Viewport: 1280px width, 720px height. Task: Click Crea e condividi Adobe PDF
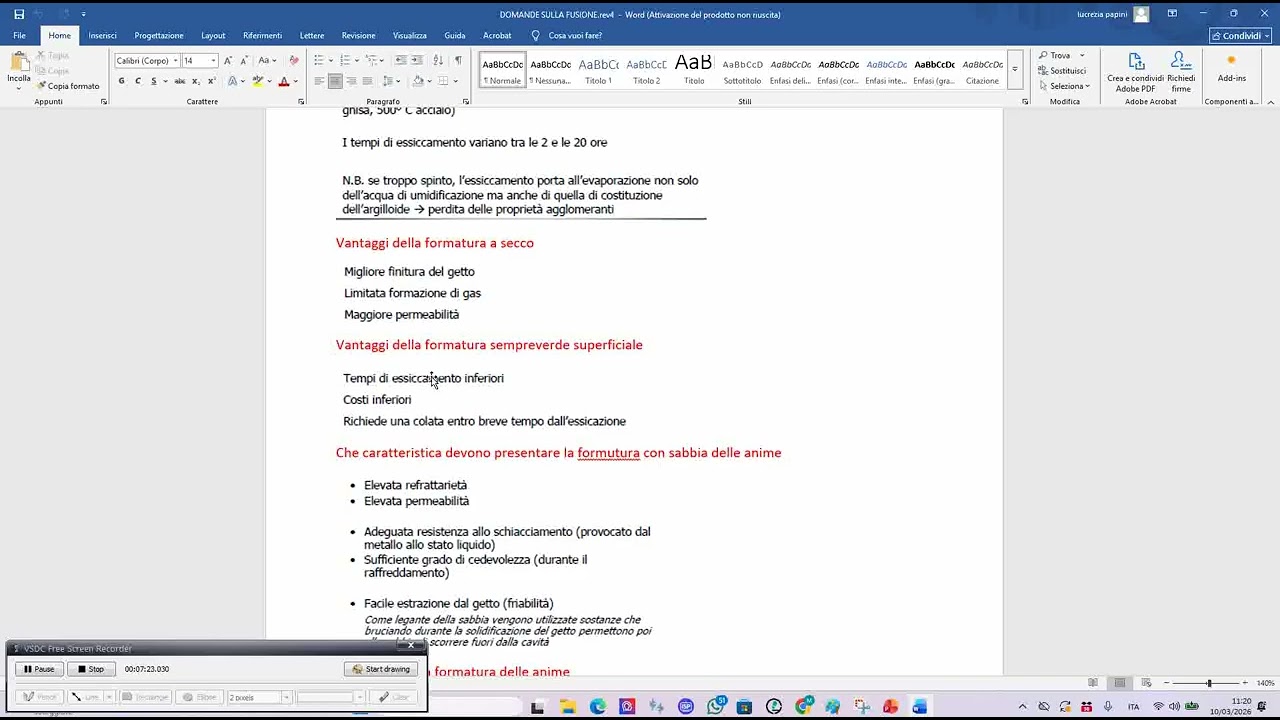(1136, 72)
